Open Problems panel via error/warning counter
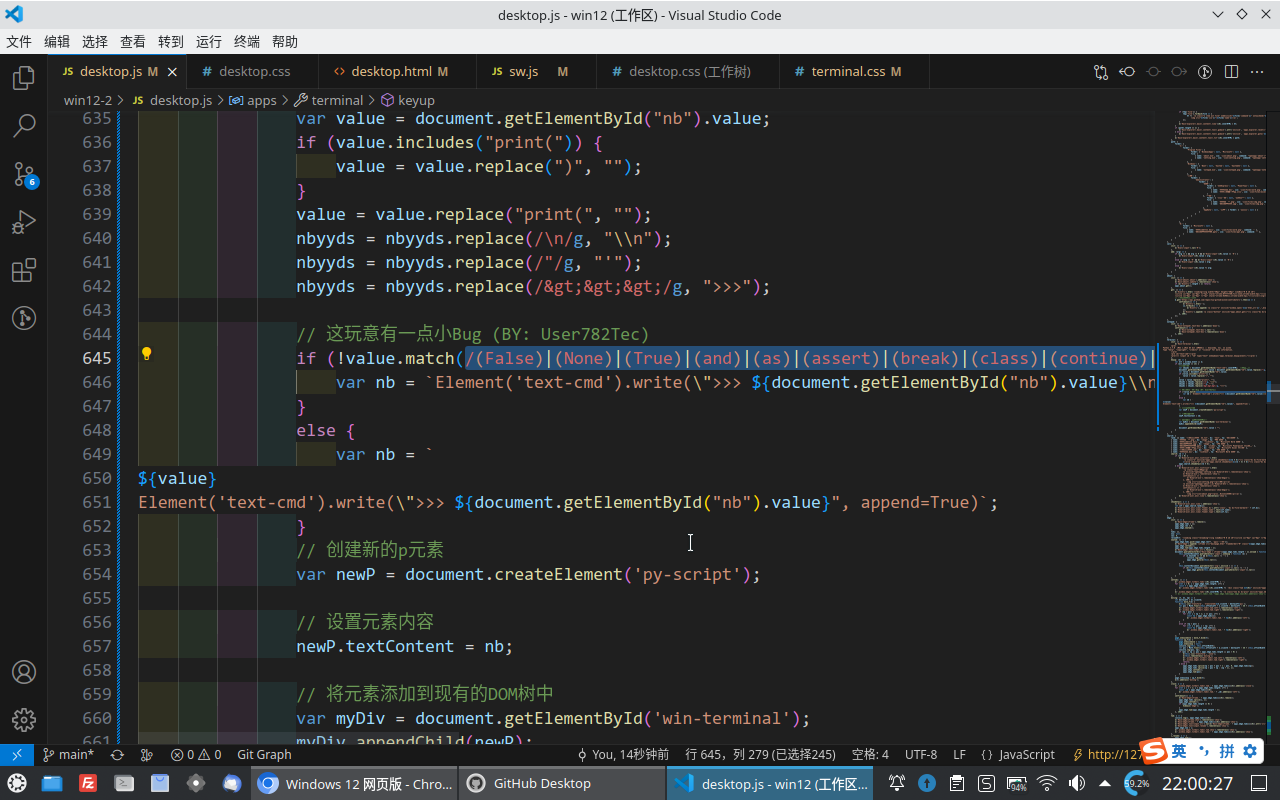 (196, 754)
